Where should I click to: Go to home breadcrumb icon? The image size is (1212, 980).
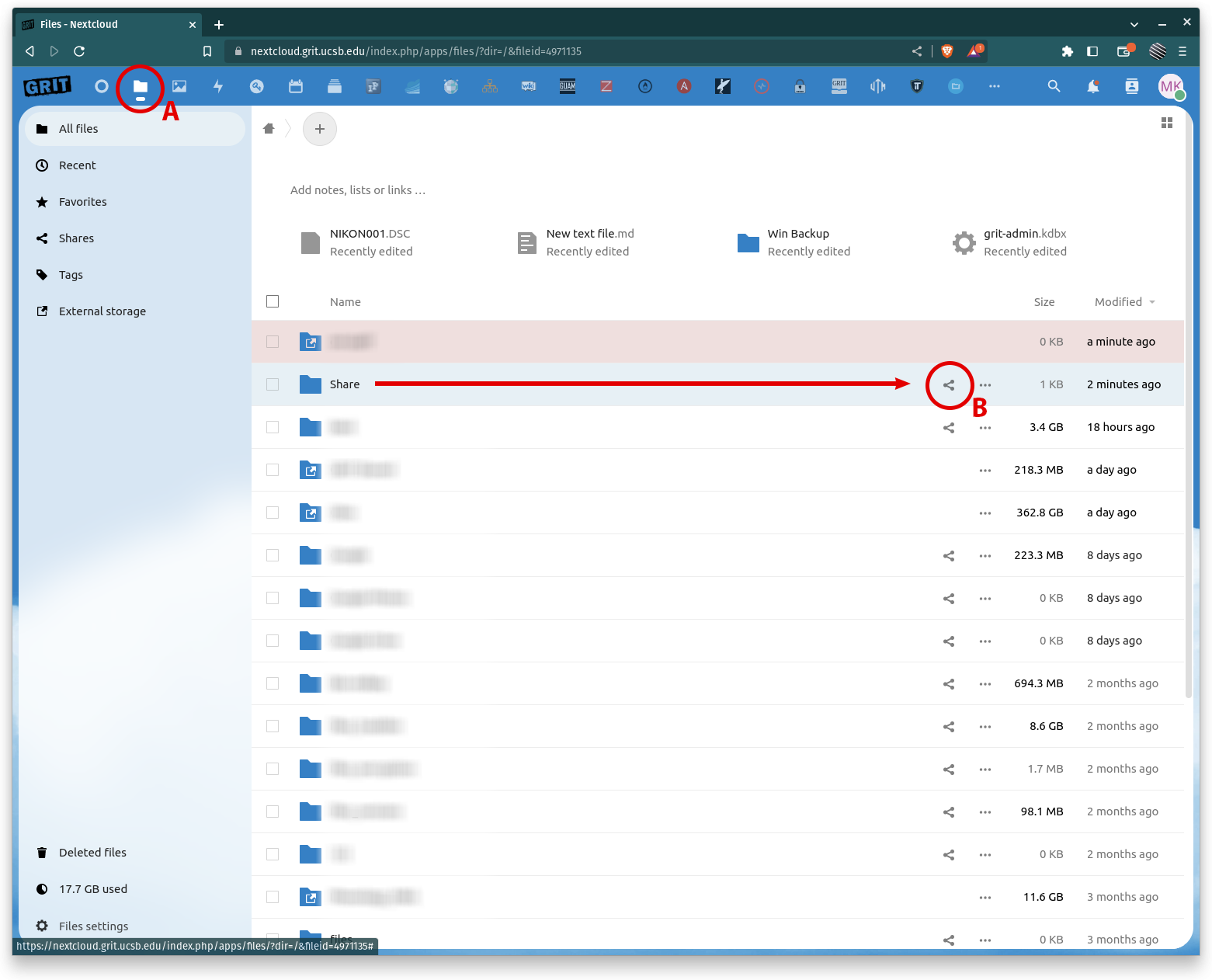point(269,129)
